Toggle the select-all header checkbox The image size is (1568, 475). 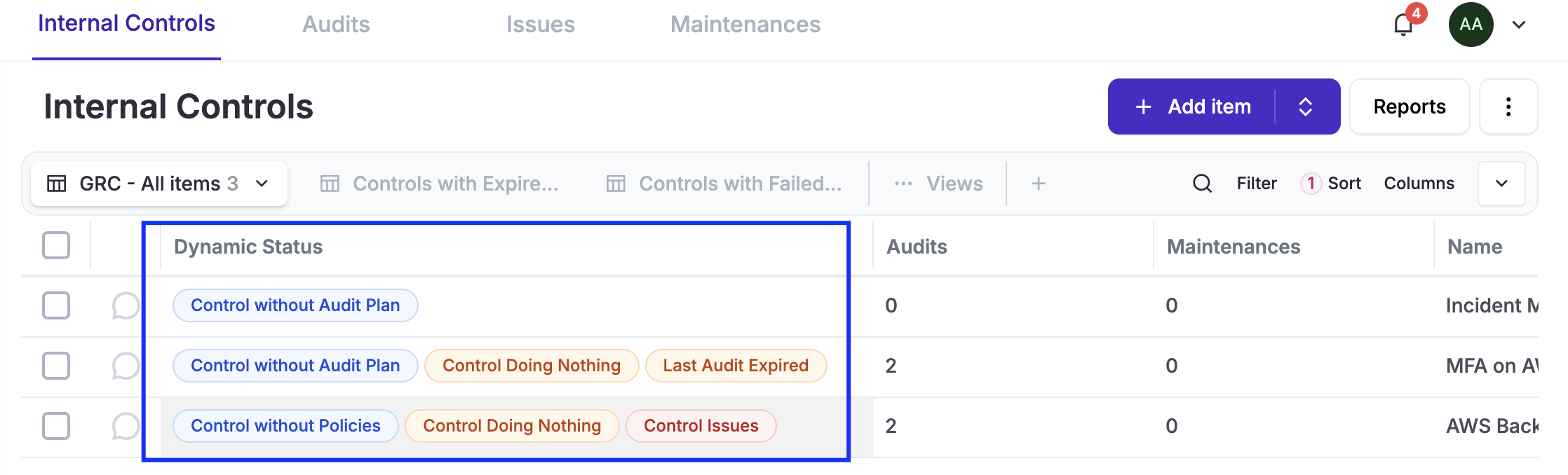tap(56, 245)
